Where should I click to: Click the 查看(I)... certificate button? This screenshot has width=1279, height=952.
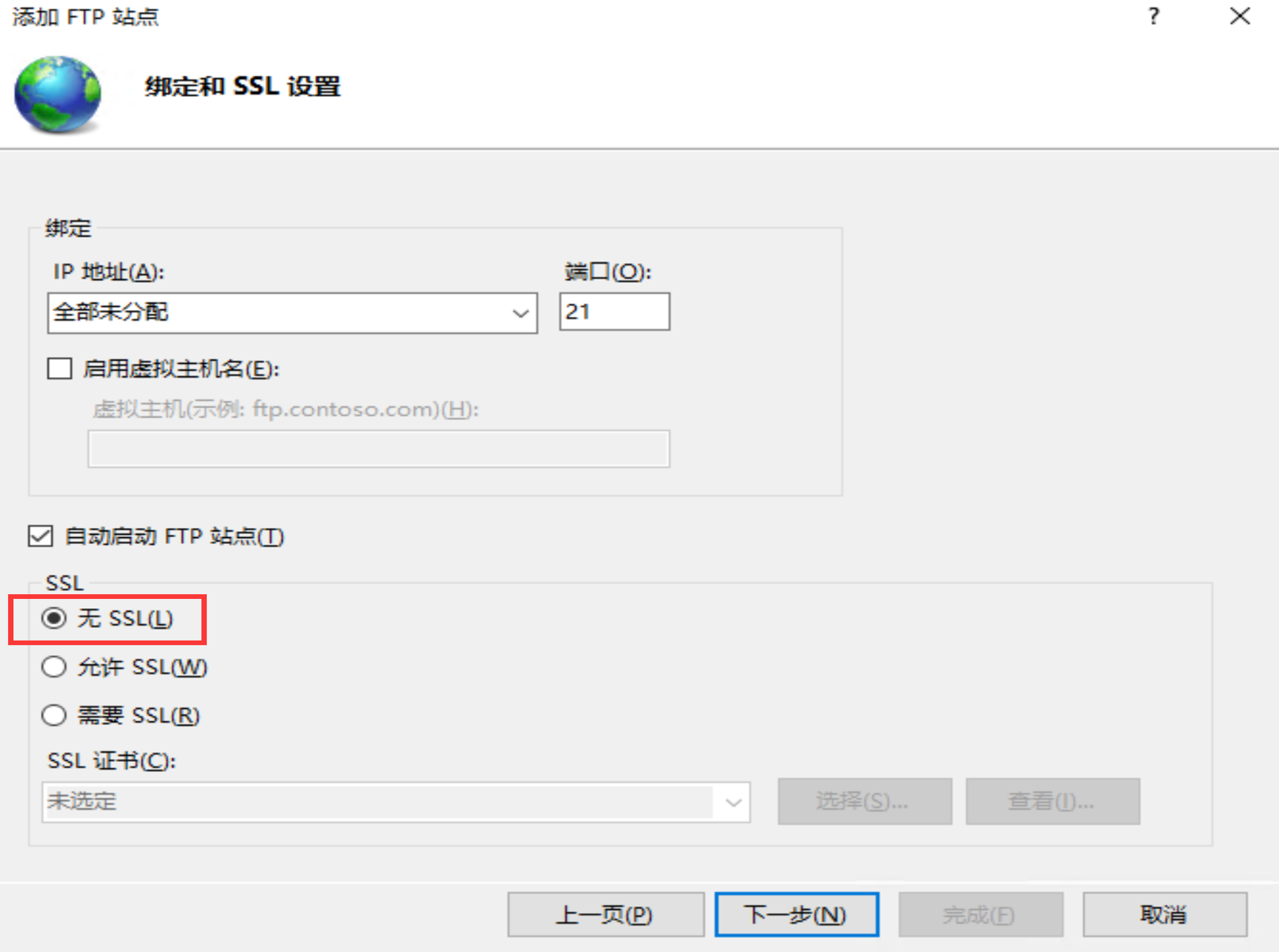[x=1052, y=801]
